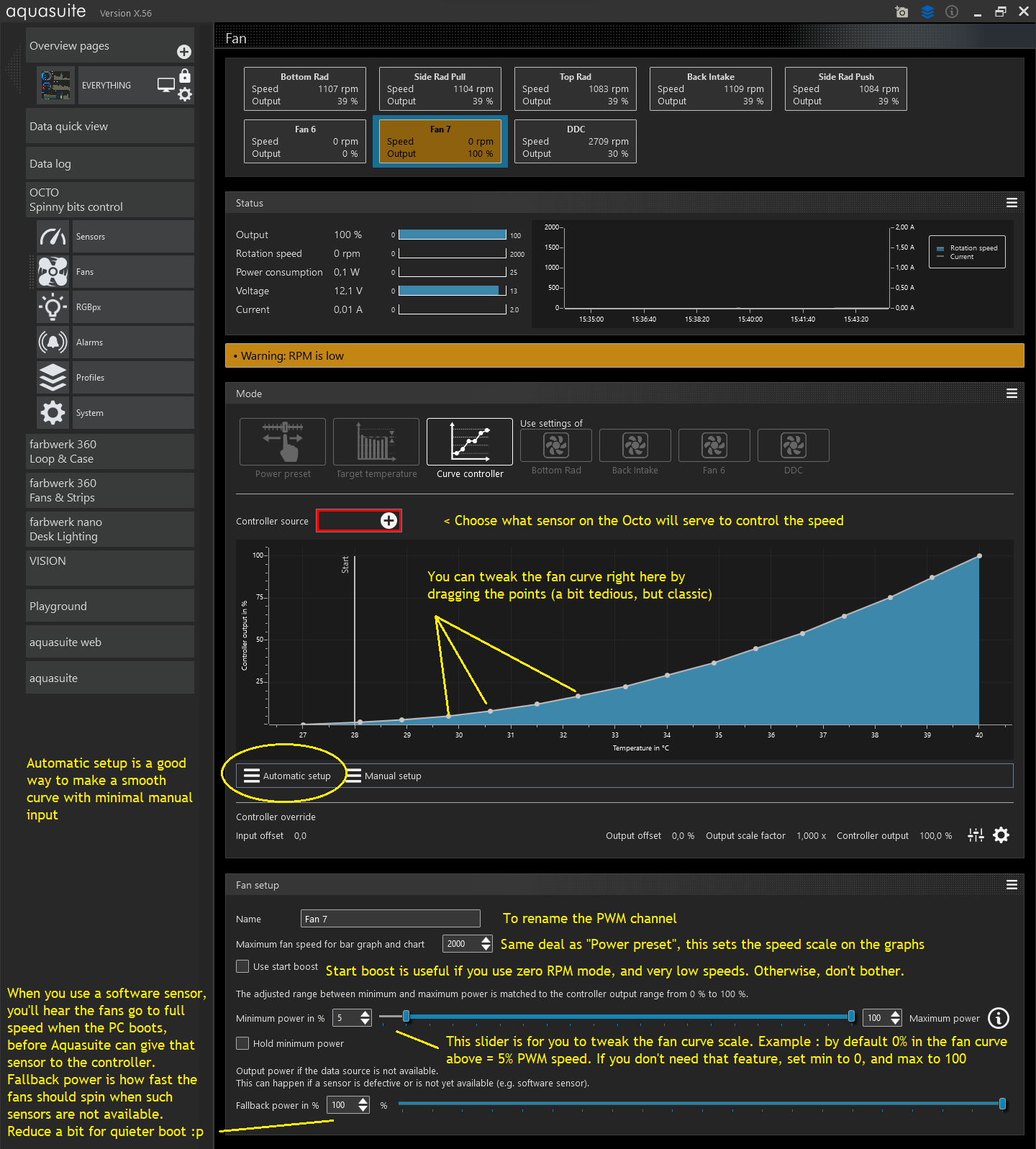Select the Back Intake fan card
Viewport: 1036px width, 1149px height.
point(711,88)
